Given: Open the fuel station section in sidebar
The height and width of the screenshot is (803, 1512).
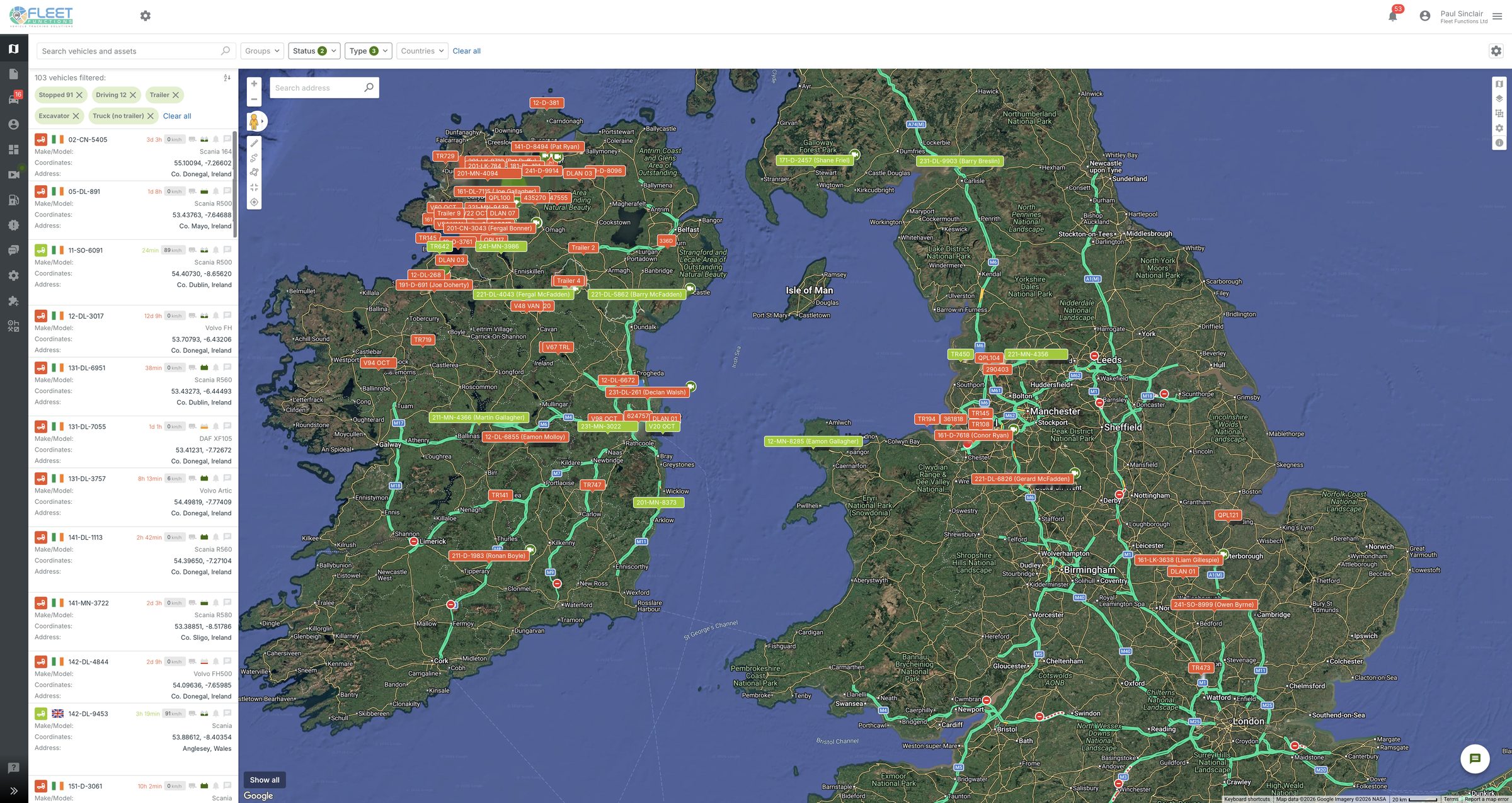Looking at the screenshot, I should point(13,200).
